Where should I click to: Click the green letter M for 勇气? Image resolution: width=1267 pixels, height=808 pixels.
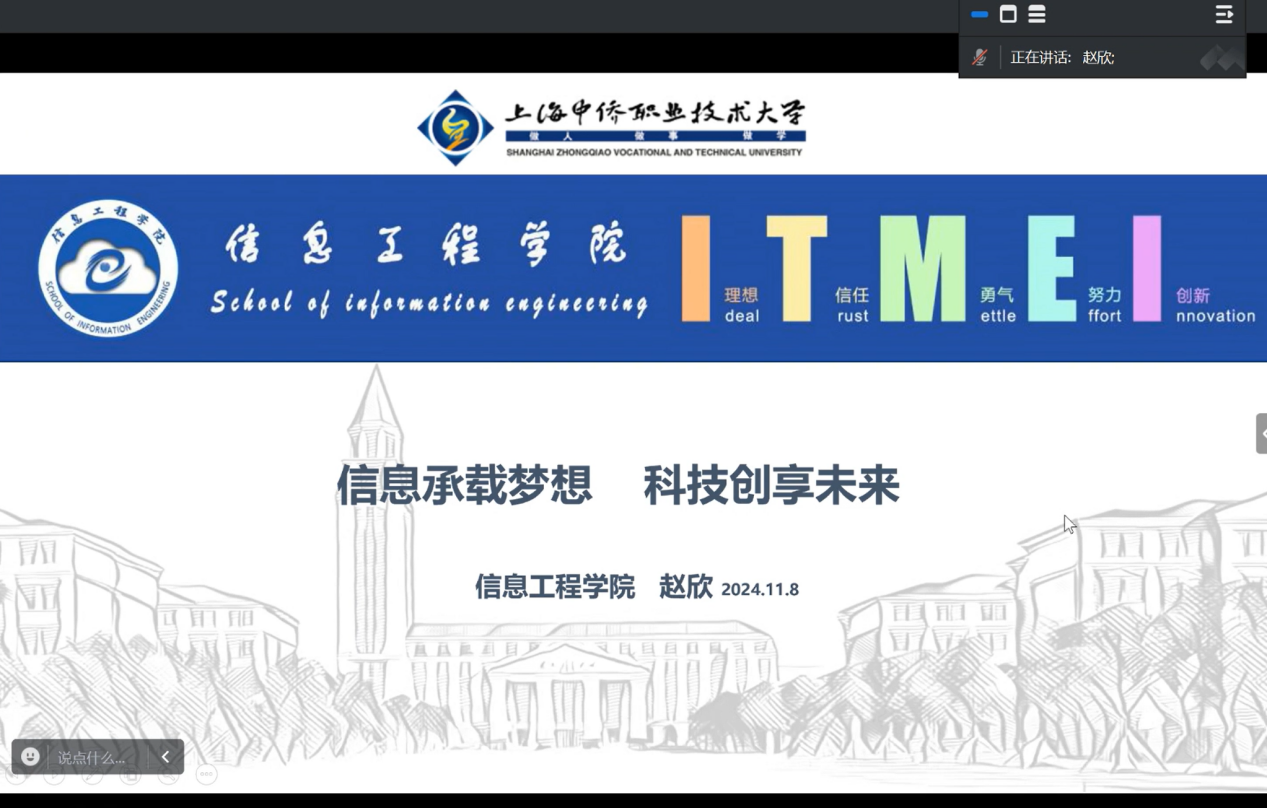coord(922,268)
